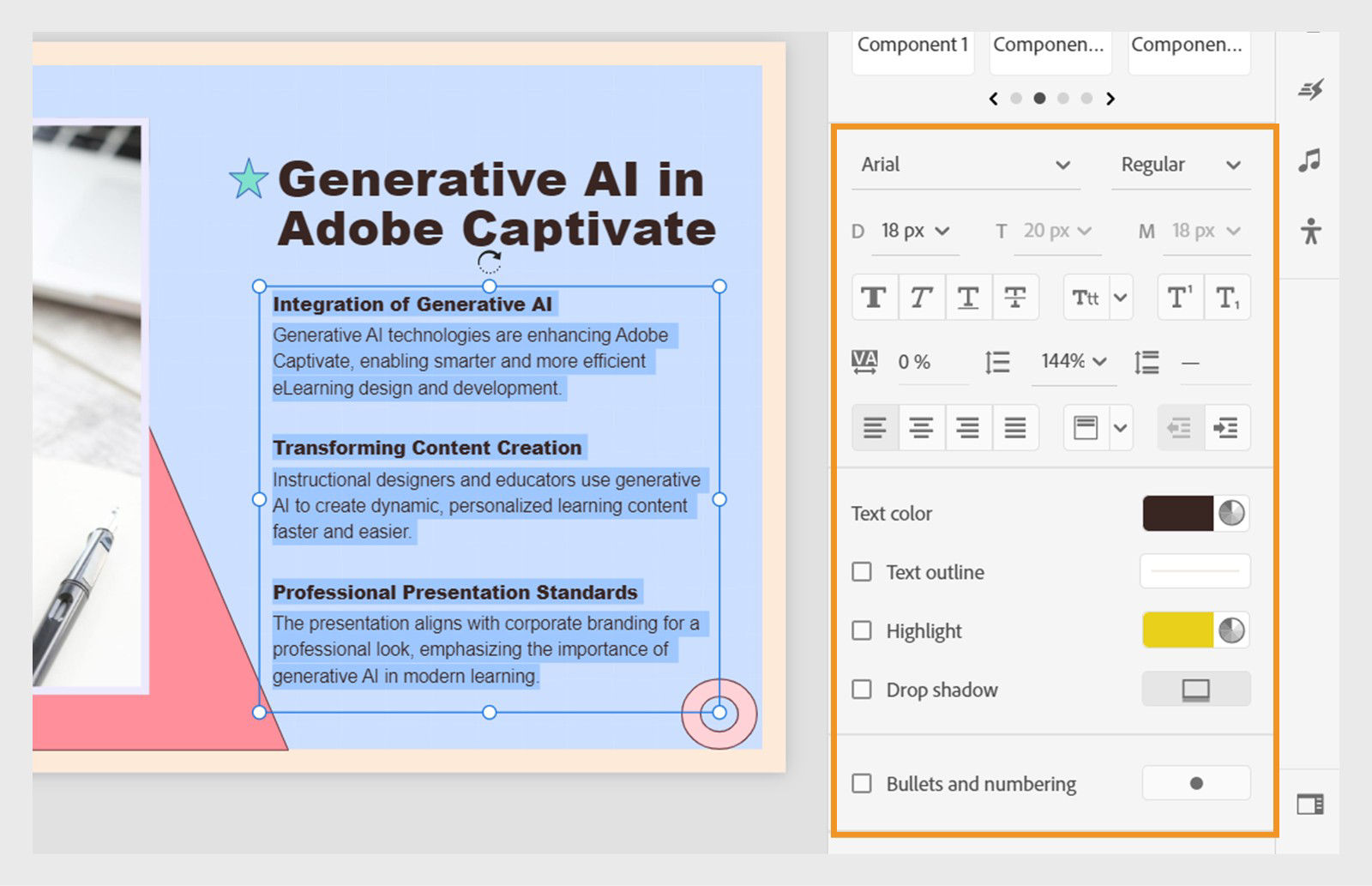The height and width of the screenshot is (886, 1372).
Task: Open the audio panel
Action: [1310, 160]
